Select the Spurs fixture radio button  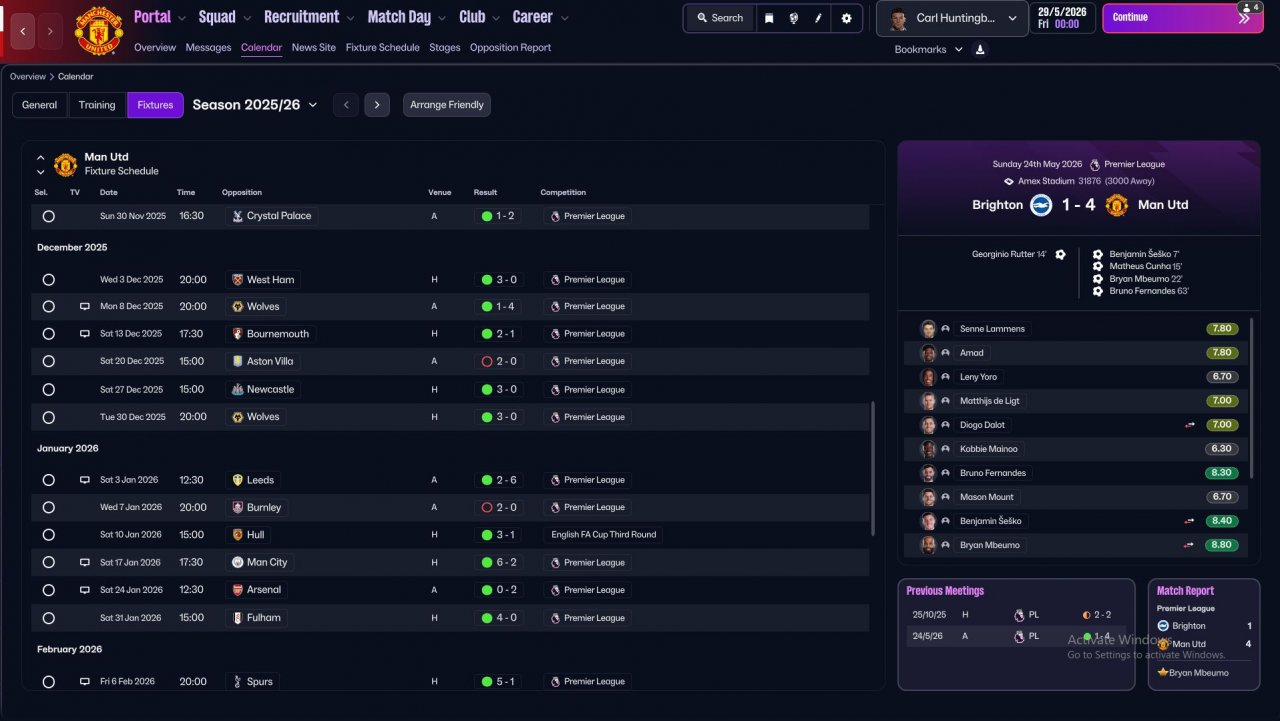tap(48, 682)
